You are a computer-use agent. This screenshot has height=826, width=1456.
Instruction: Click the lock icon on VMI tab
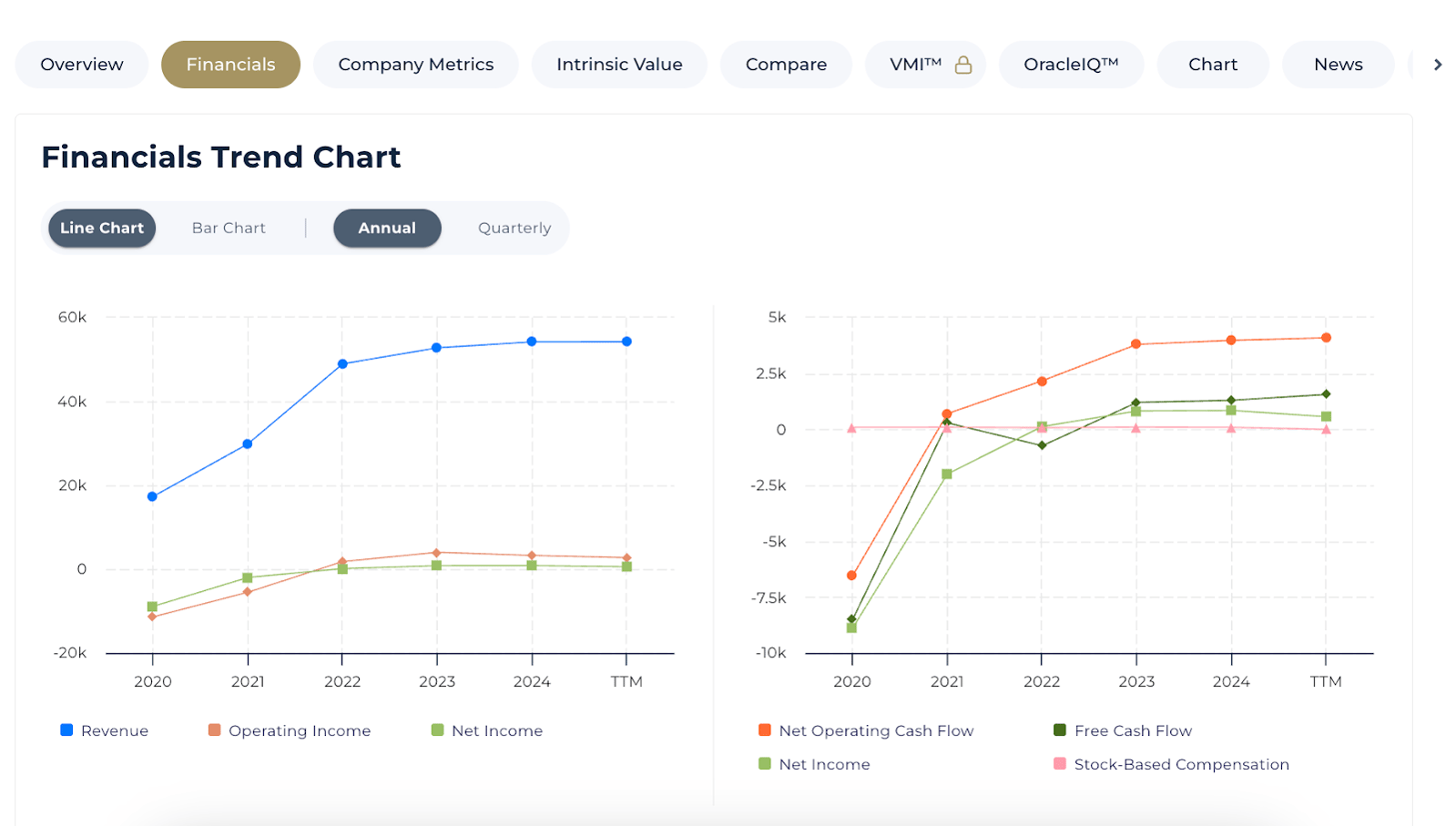tap(962, 65)
